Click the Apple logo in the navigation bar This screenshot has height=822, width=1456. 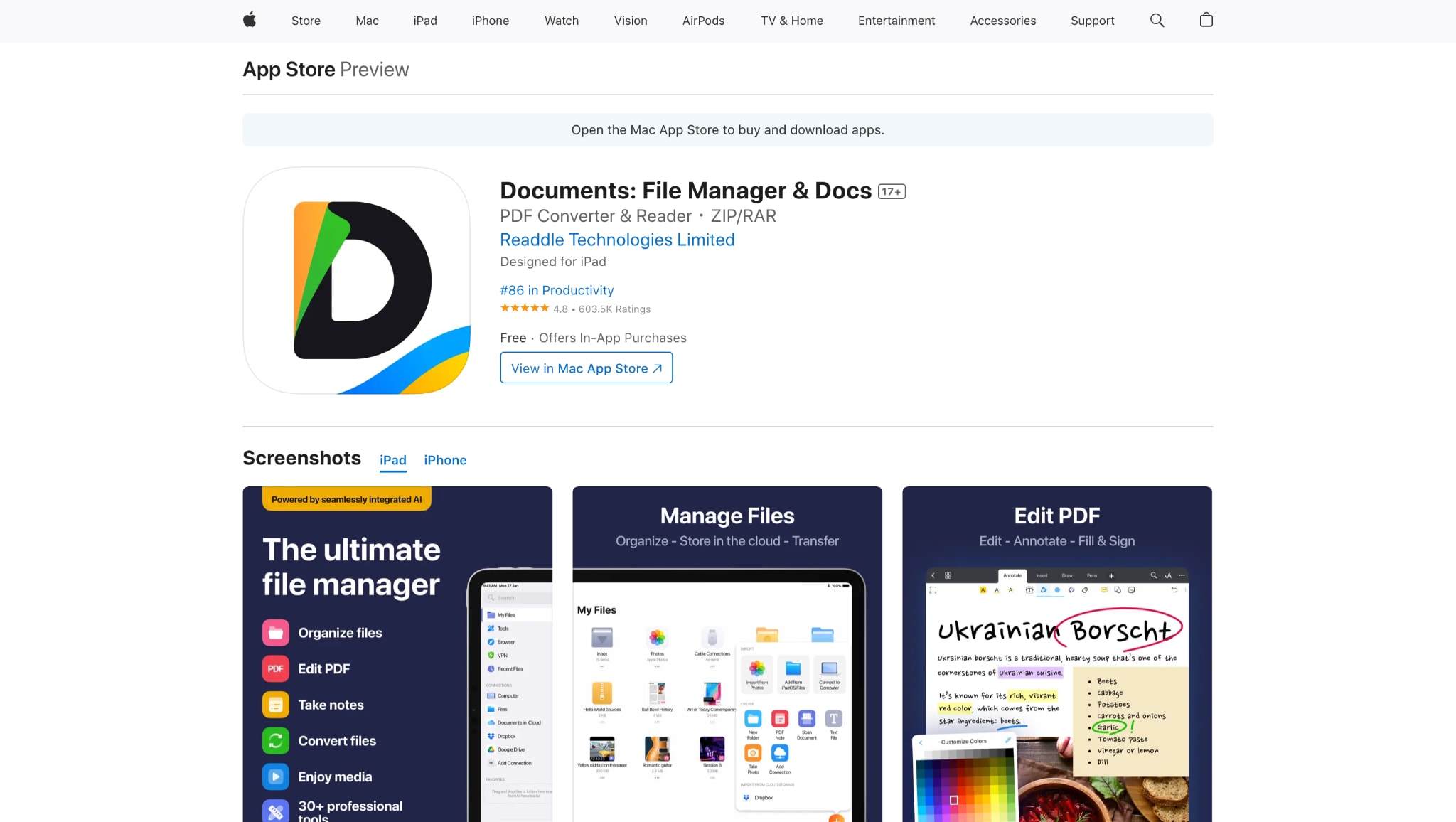click(250, 20)
